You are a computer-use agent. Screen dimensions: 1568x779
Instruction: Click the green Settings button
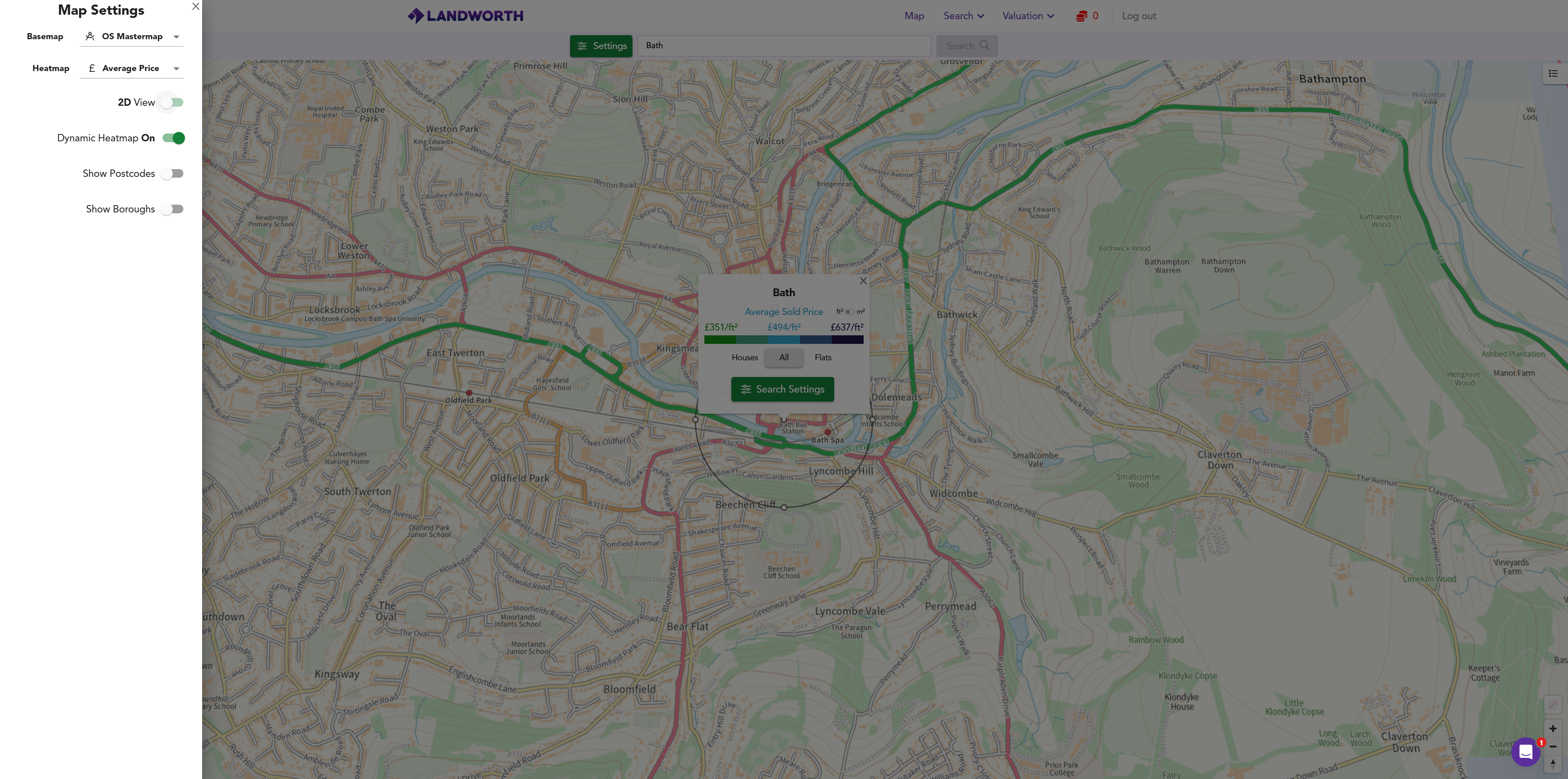(601, 46)
